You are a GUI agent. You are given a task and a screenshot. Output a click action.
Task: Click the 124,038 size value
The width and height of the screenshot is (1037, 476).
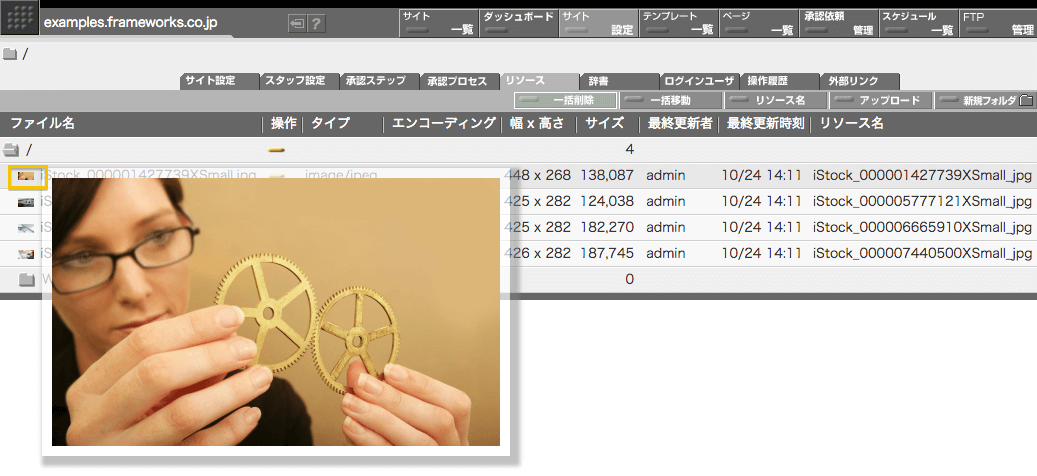coord(607,202)
